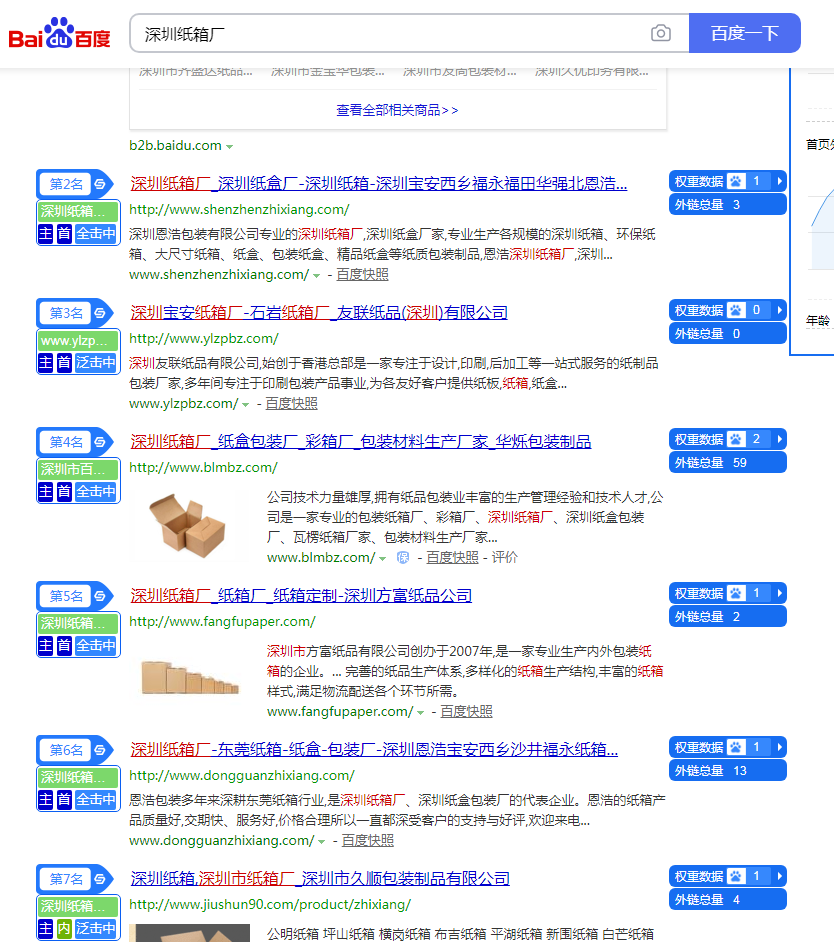The image size is (834, 942).
Task: Expand the 权重数据 arrow for the 第7名 result
Action: pos(779,876)
